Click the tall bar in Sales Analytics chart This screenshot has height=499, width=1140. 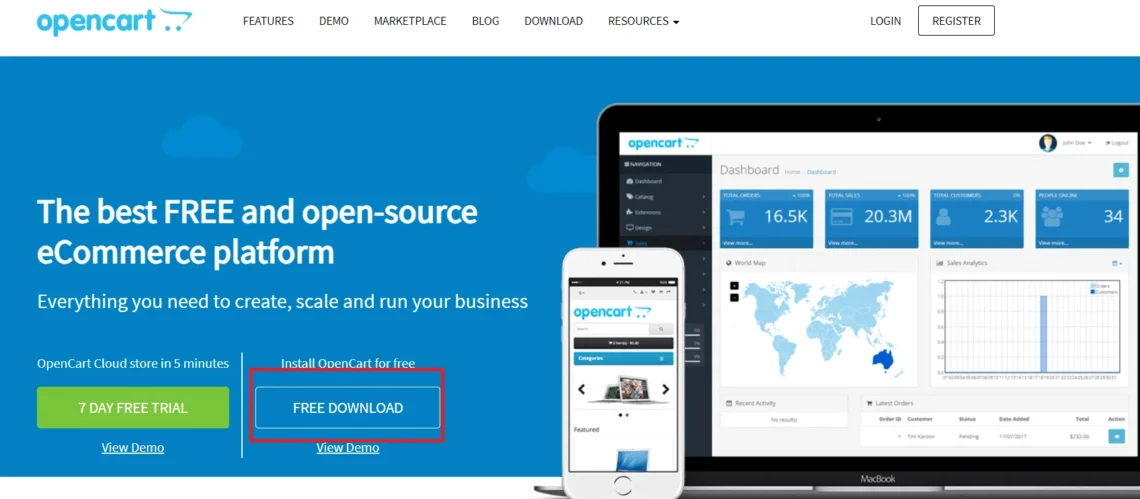[1043, 335]
